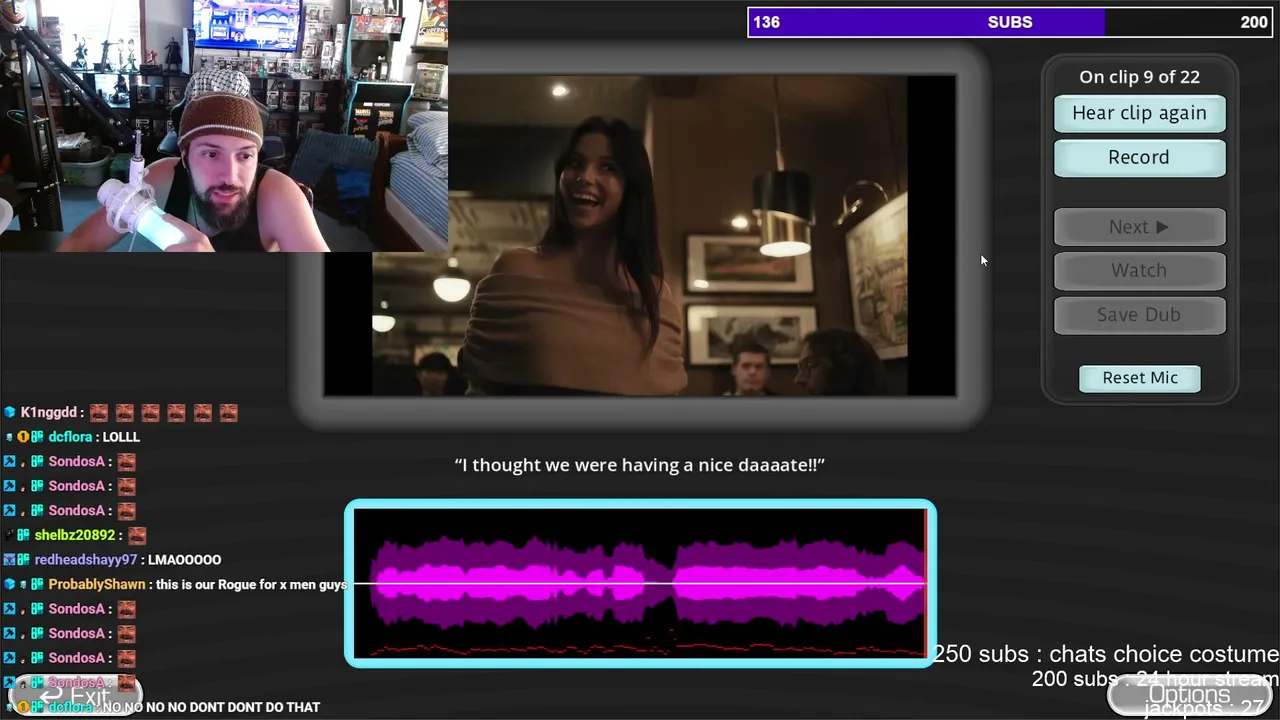Go to the next clip with Next
The image size is (1280, 720).
tap(1139, 227)
